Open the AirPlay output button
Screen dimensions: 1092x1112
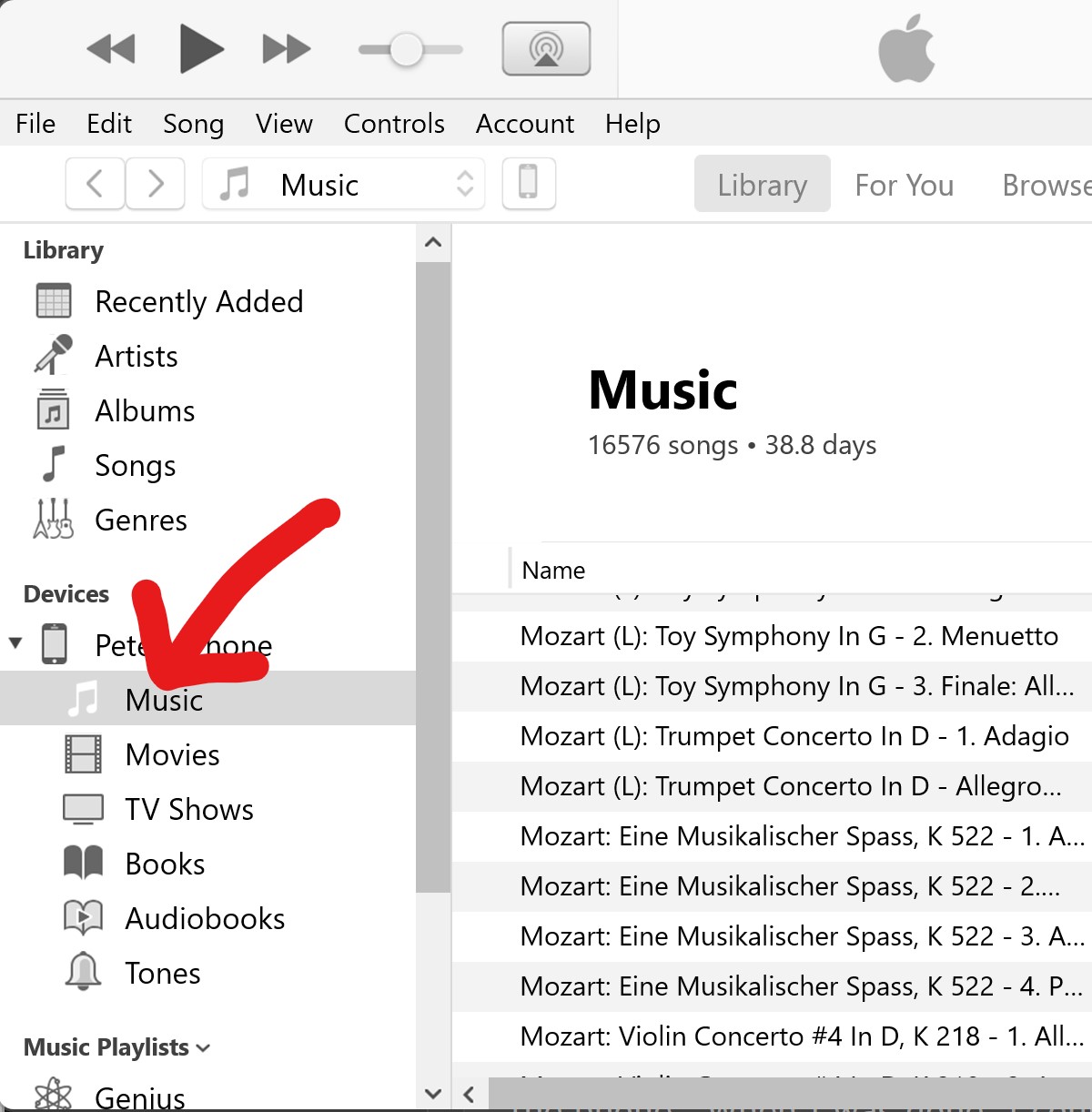(546, 49)
